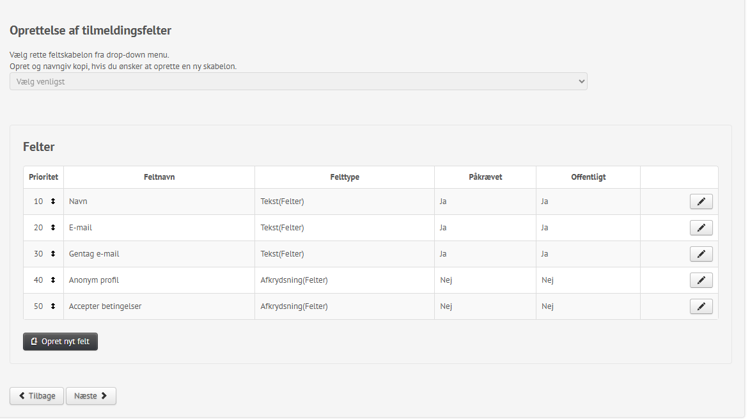Click the Felttype column header
Image resolution: width=750 pixels, height=419 pixels.
[344, 177]
